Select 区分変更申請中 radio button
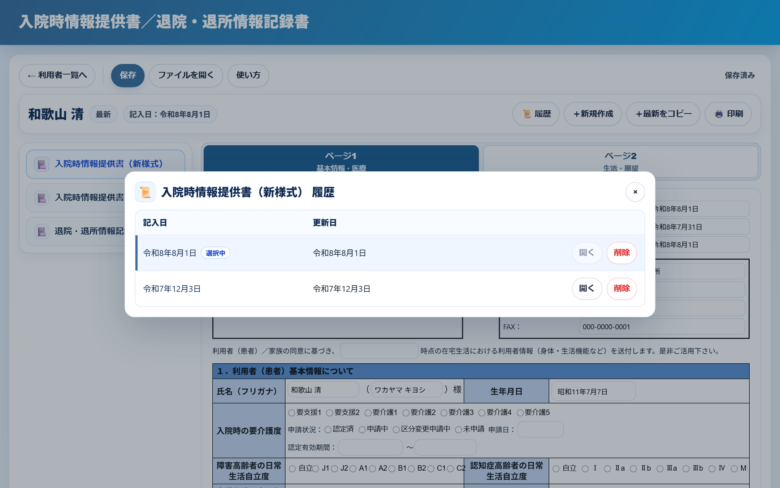This screenshot has width=780, height=488. (396, 430)
